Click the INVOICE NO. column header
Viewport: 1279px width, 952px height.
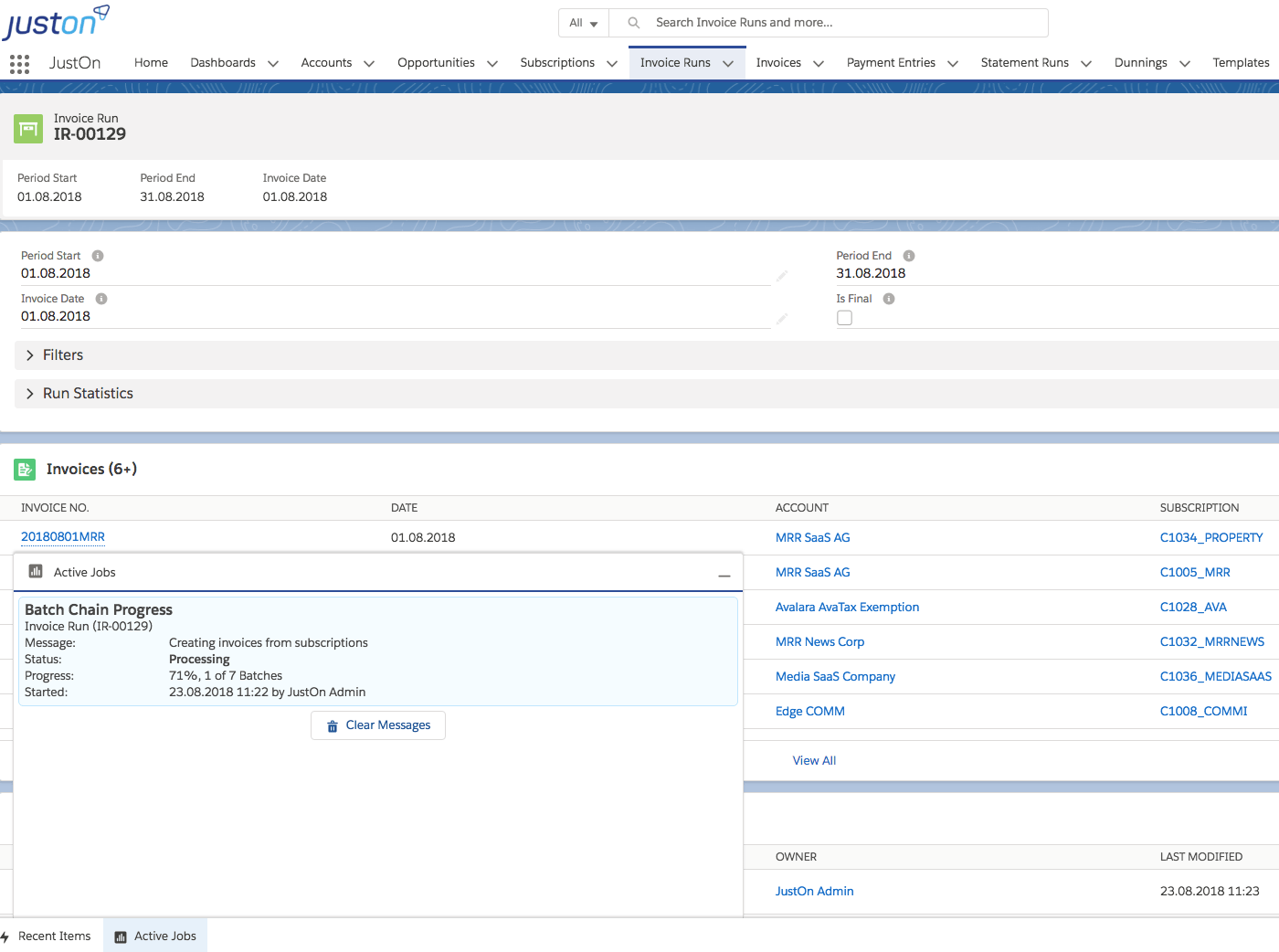pyautogui.click(x=55, y=508)
